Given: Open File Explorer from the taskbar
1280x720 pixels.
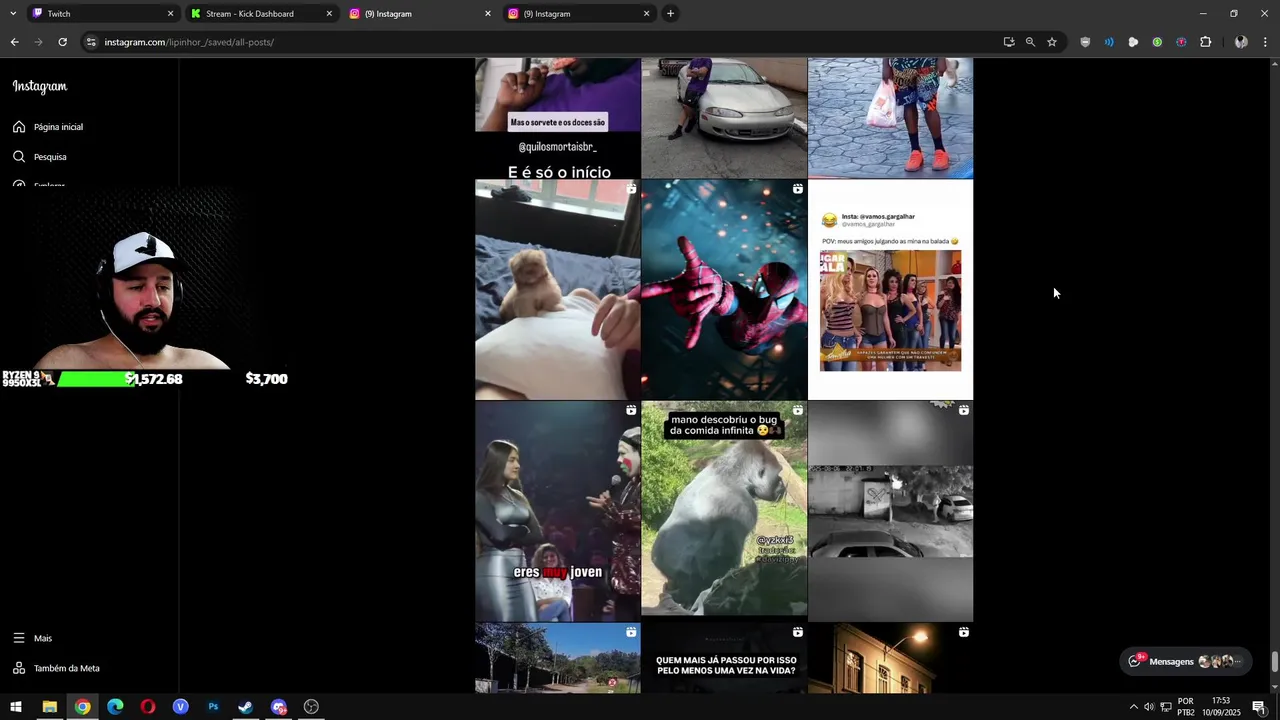Looking at the screenshot, I should (49, 707).
